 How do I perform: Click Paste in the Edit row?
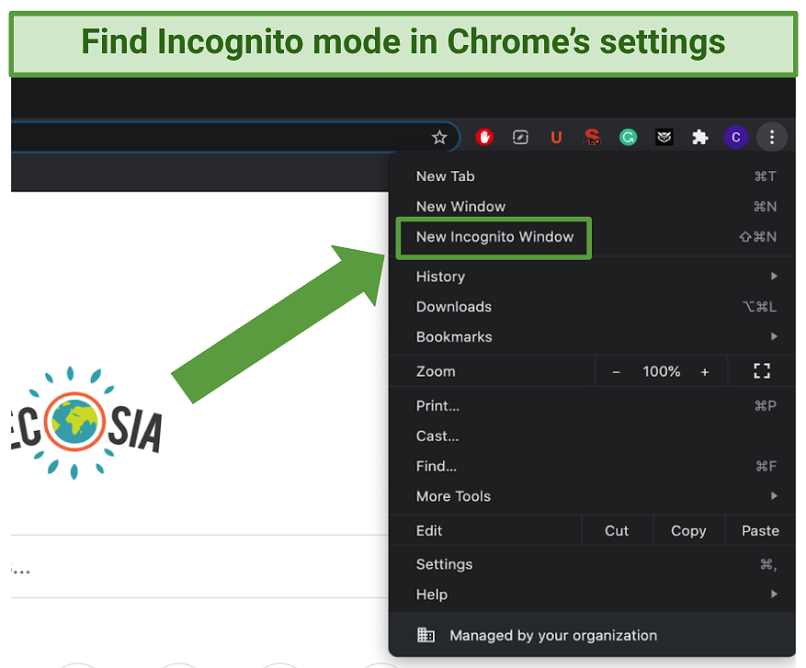[x=760, y=531]
